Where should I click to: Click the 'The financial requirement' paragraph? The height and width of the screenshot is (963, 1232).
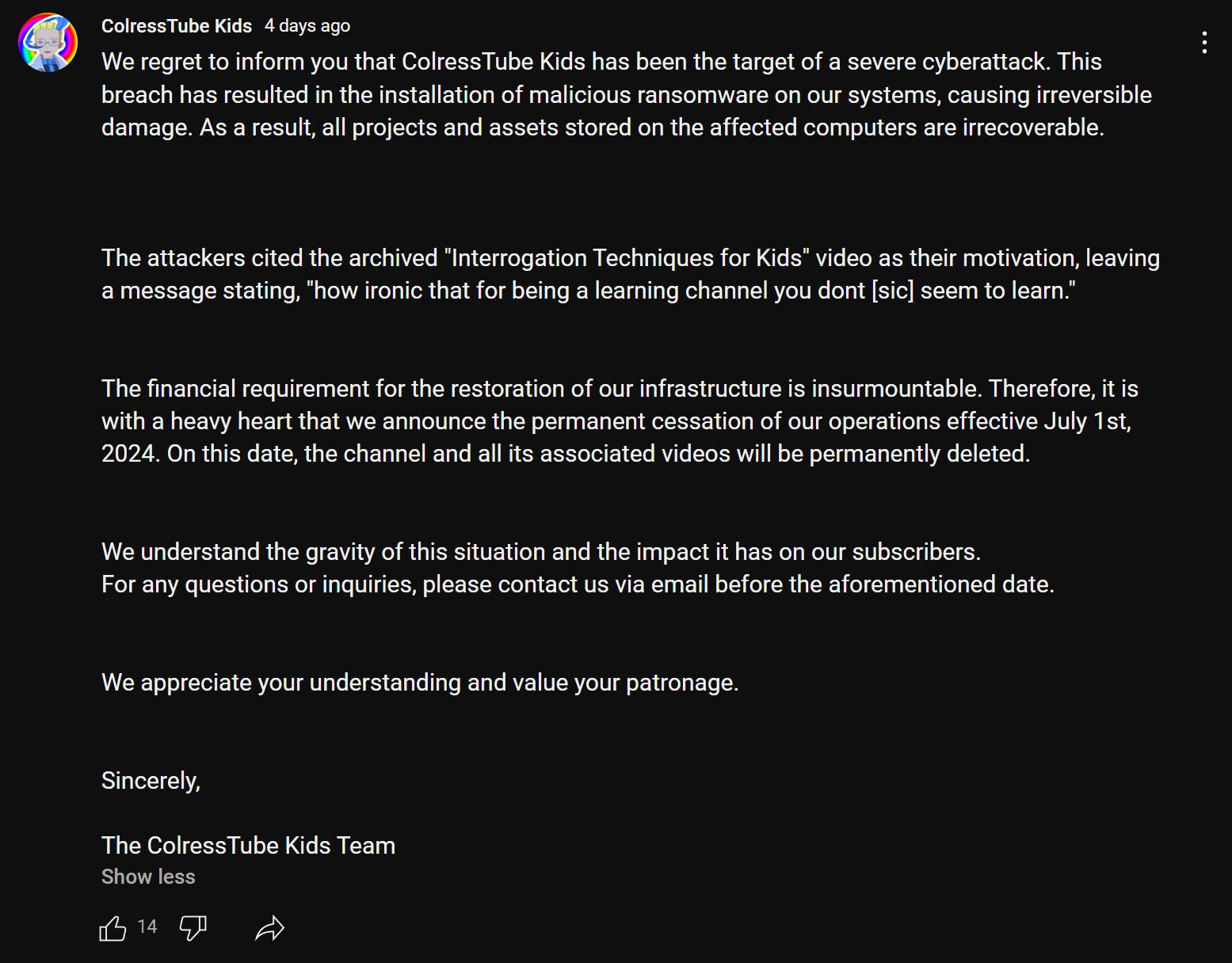[x=620, y=421]
